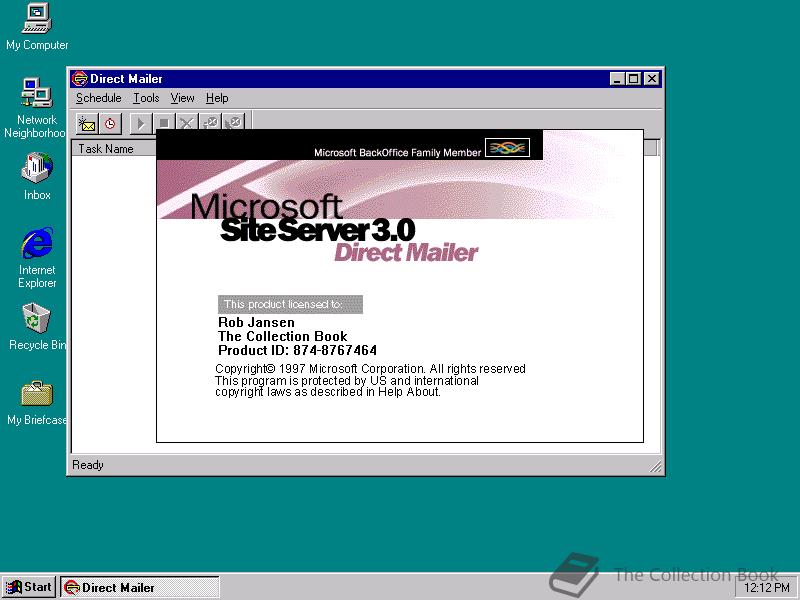
Task: Click the Copyright 1997 Microsoft Corporation line
Action: (x=370, y=369)
